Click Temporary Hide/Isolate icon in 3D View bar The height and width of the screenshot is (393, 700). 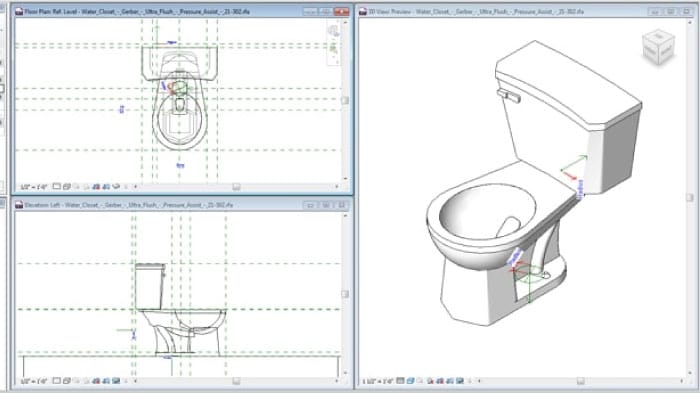pos(460,380)
